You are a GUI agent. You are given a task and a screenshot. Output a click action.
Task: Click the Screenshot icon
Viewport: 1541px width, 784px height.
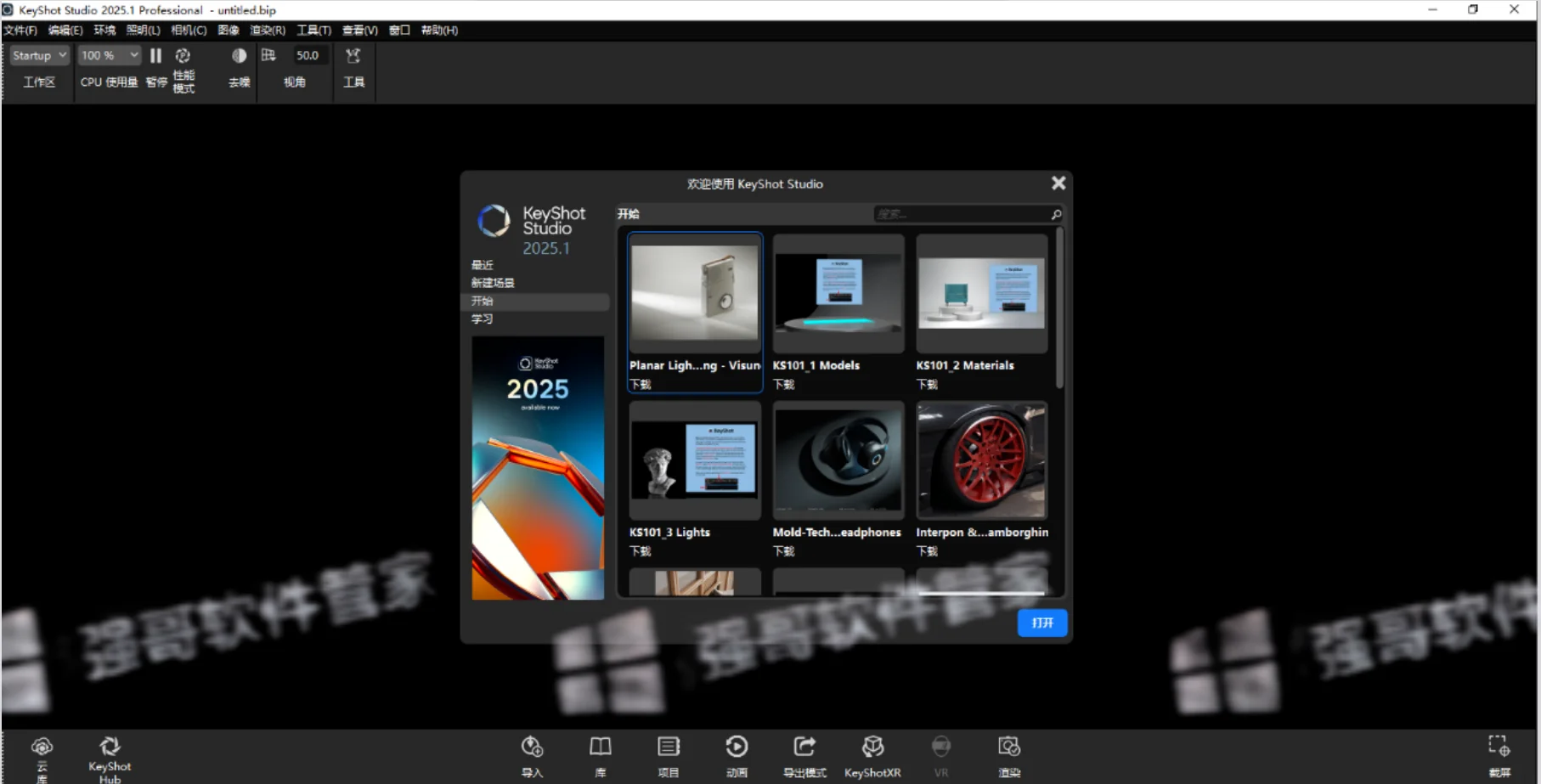pos(1499,747)
